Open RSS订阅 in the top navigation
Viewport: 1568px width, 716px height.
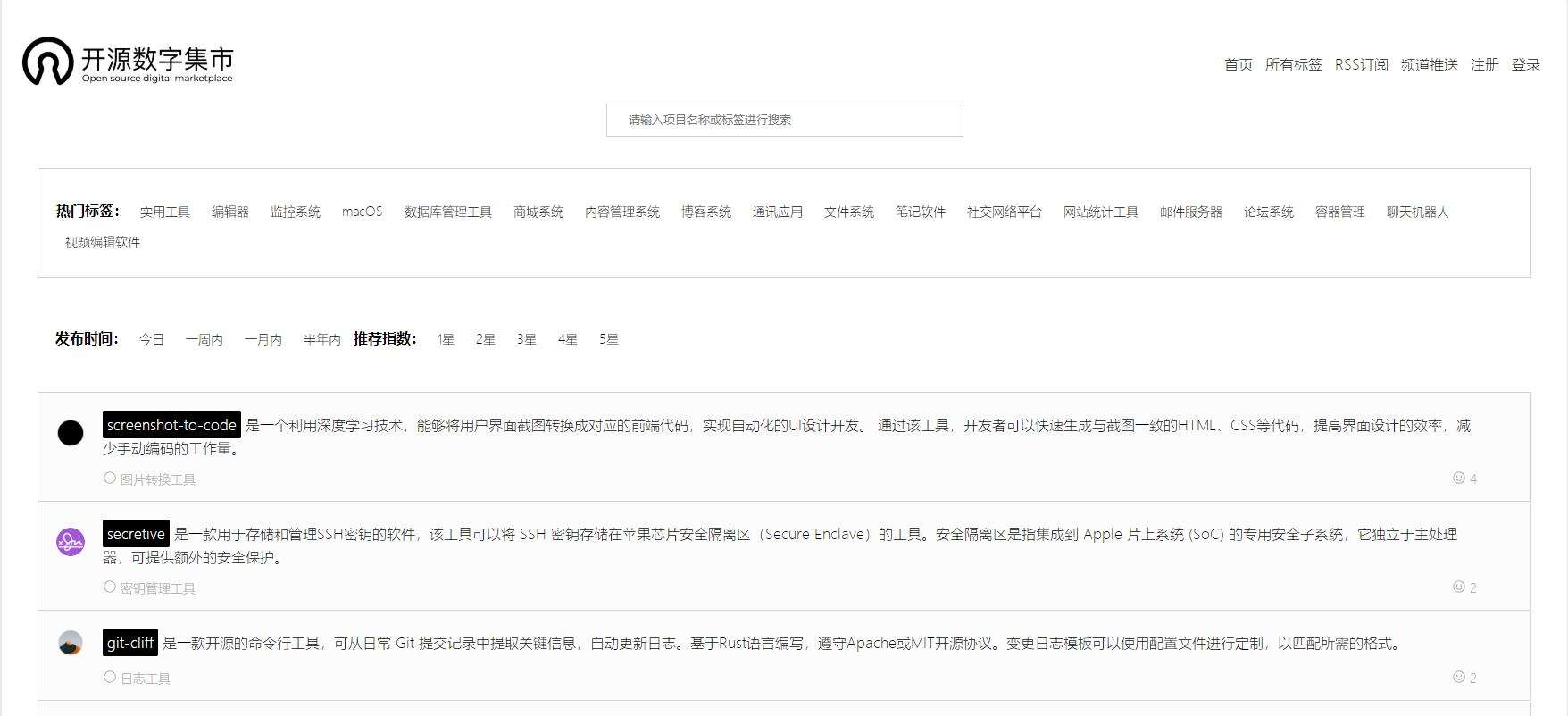(x=1362, y=64)
